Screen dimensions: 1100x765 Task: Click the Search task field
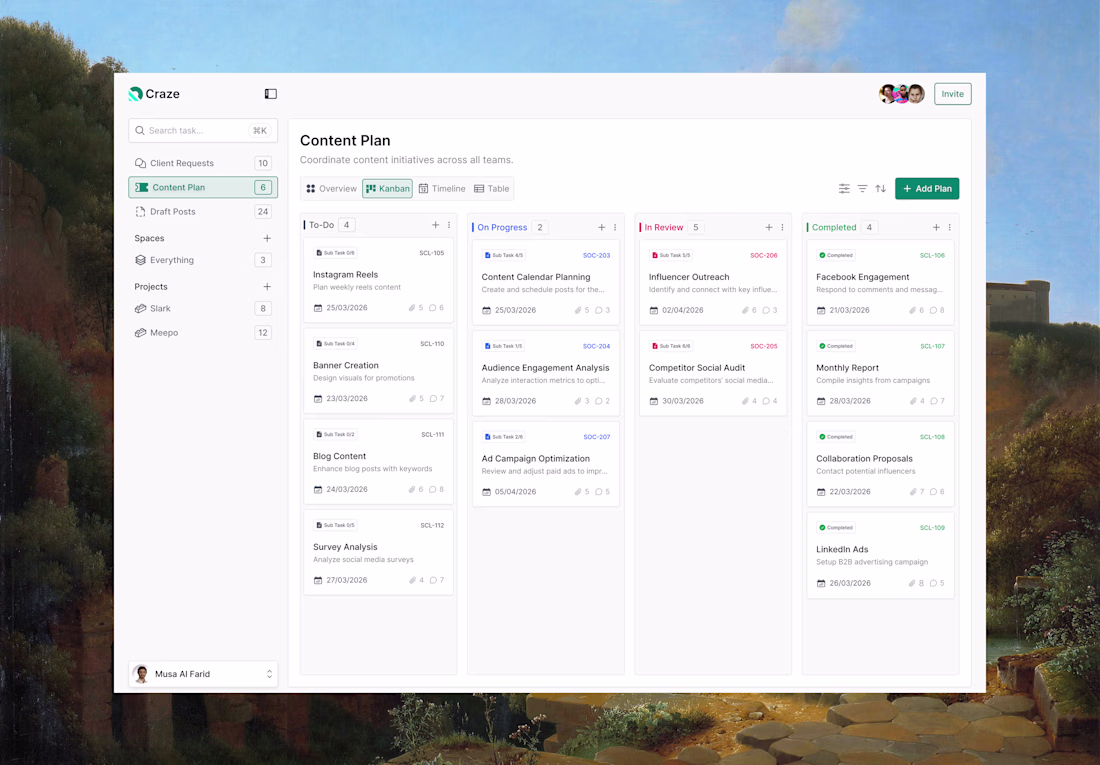(x=203, y=131)
